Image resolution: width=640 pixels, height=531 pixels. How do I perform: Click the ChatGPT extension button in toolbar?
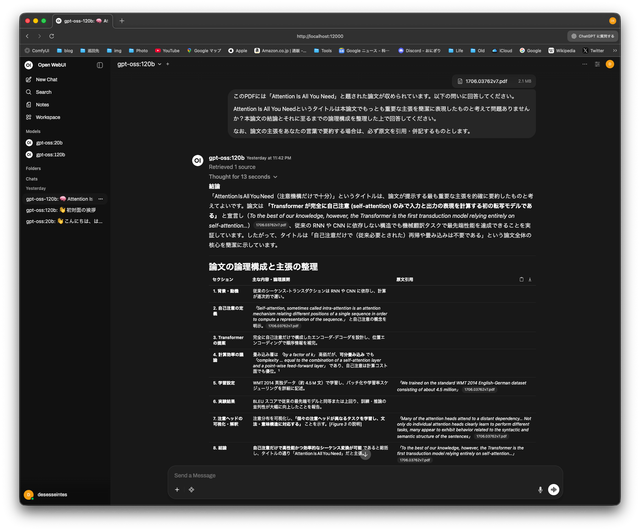tap(593, 36)
